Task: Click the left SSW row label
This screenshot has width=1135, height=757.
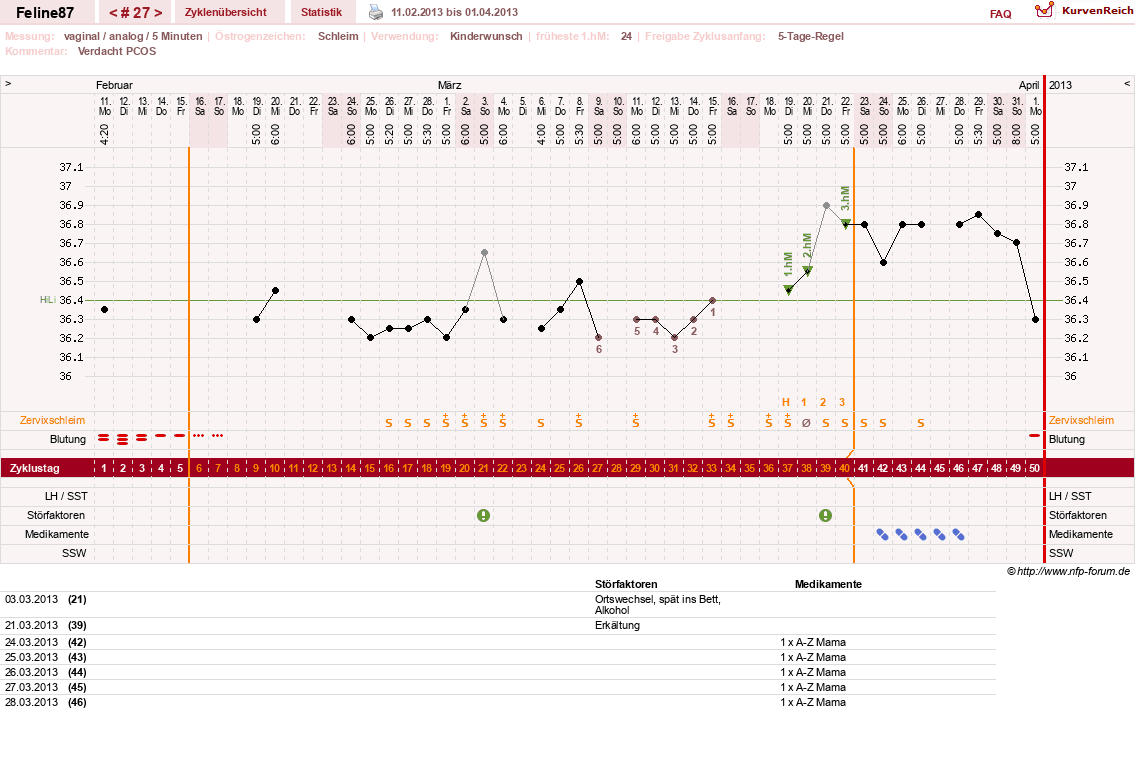Action: coord(74,553)
